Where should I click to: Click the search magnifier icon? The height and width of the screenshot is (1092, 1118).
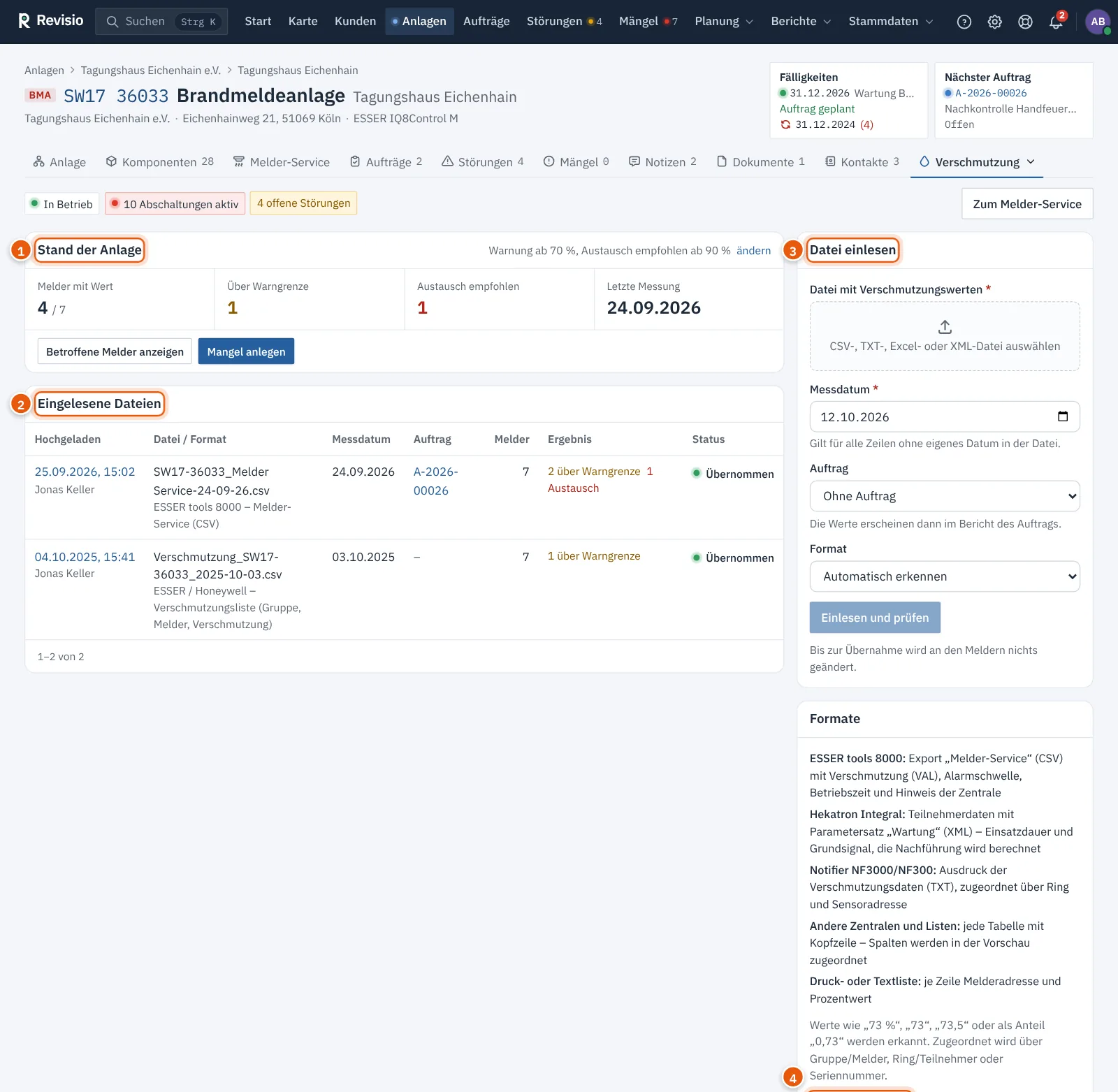click(112, 22)
